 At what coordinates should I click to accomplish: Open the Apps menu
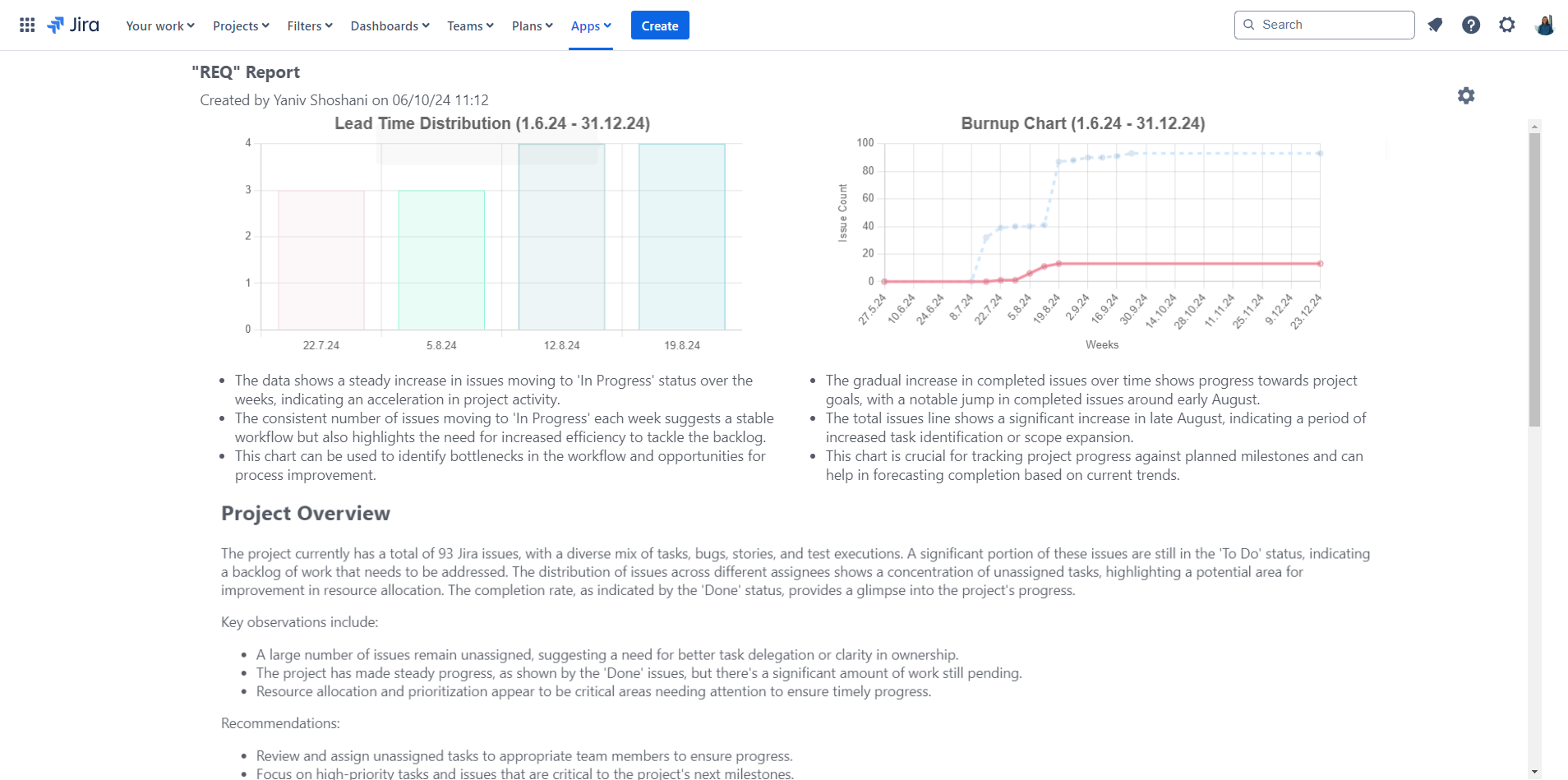coord(591,26)
